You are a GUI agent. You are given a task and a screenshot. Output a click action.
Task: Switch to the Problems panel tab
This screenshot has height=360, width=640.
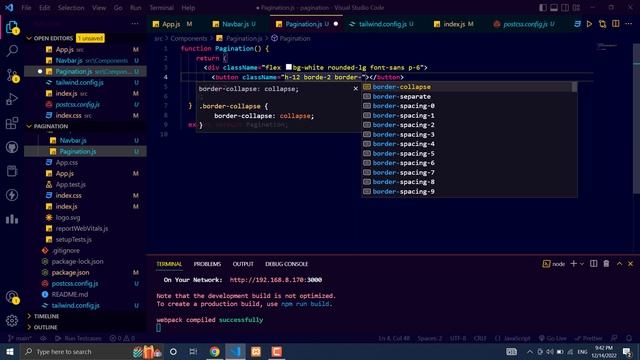pyautogui.click(x=207, y=264)
